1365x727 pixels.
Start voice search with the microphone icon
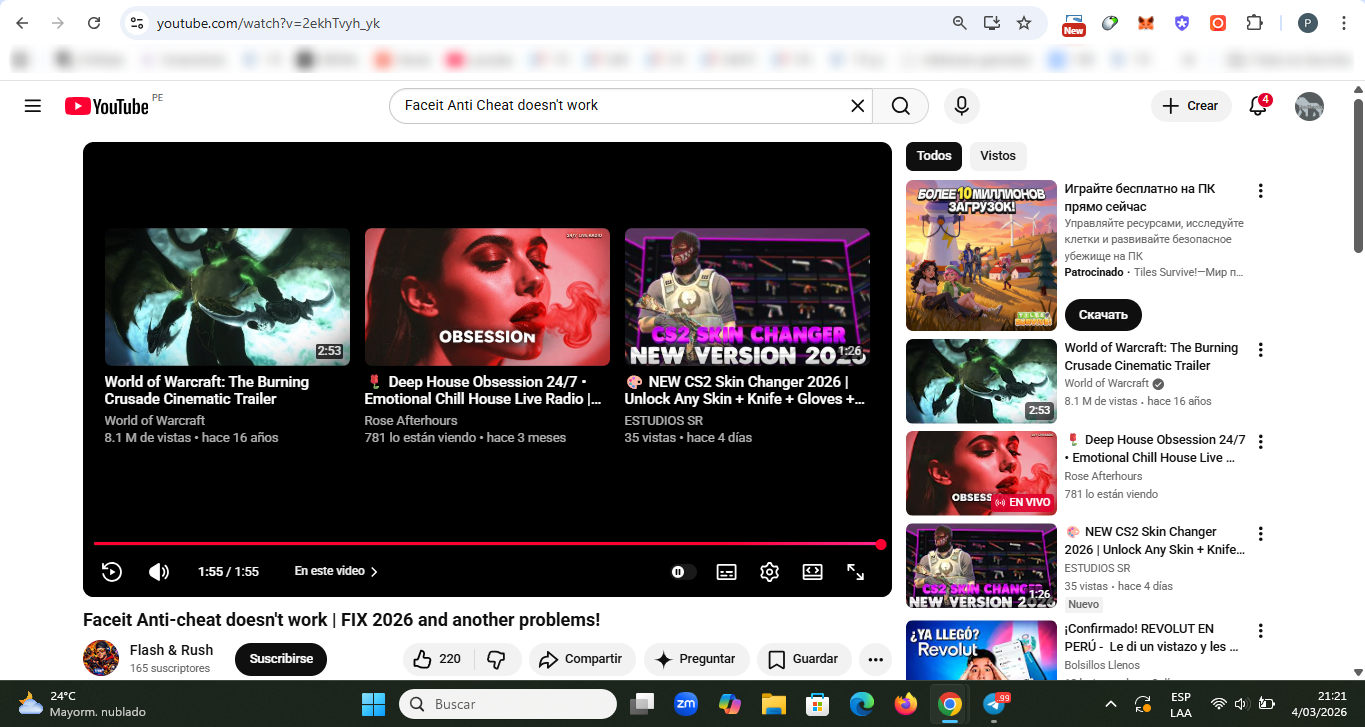(961, 106)
